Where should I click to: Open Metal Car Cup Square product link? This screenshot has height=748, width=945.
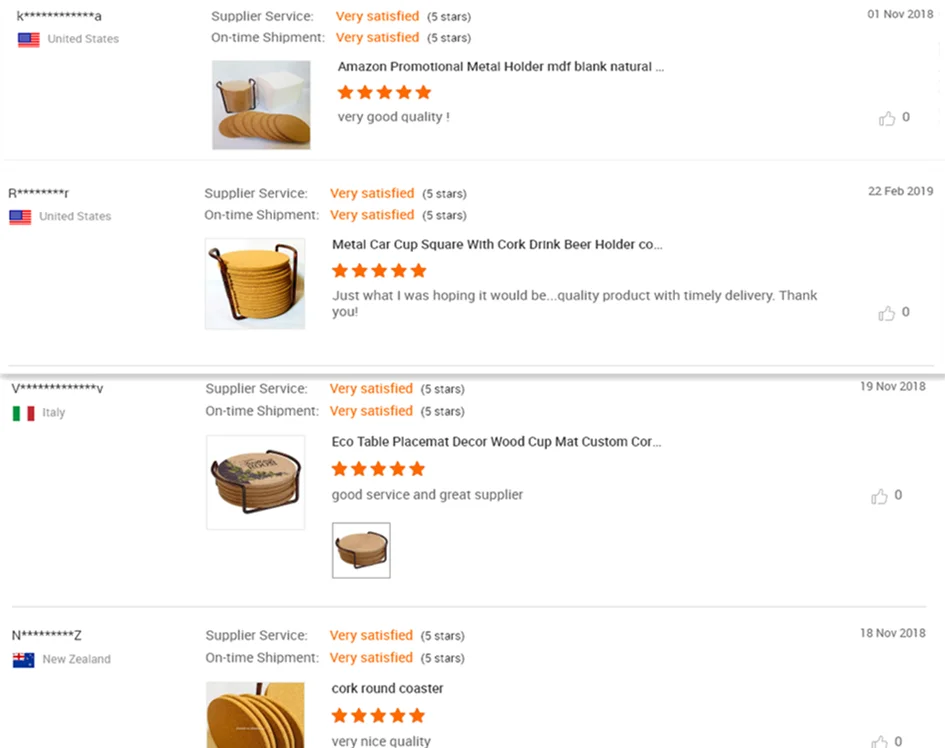[x=497, y=244]
